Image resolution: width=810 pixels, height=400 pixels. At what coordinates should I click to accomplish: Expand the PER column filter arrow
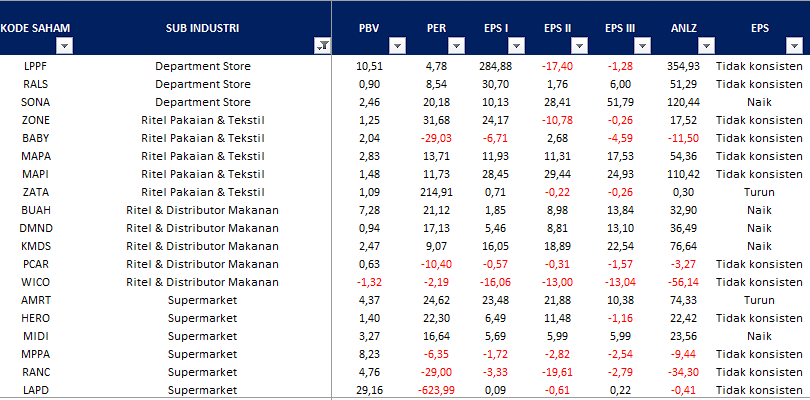coord(456,46)
